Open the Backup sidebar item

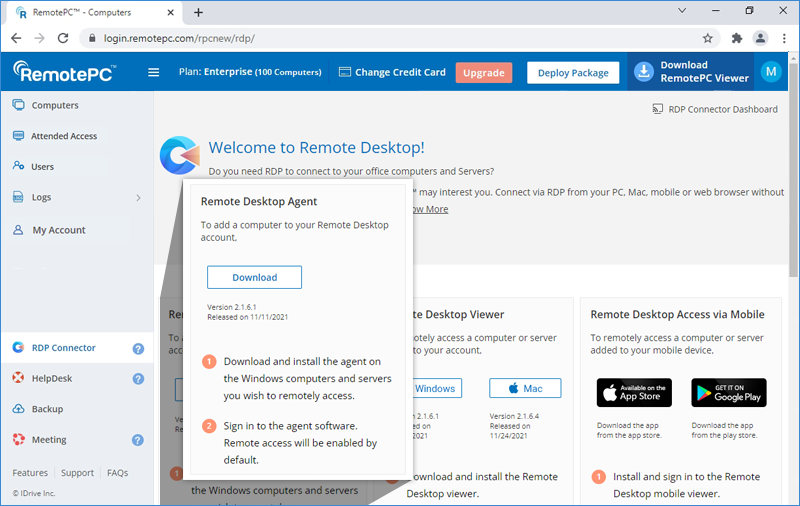click(47, 409)
